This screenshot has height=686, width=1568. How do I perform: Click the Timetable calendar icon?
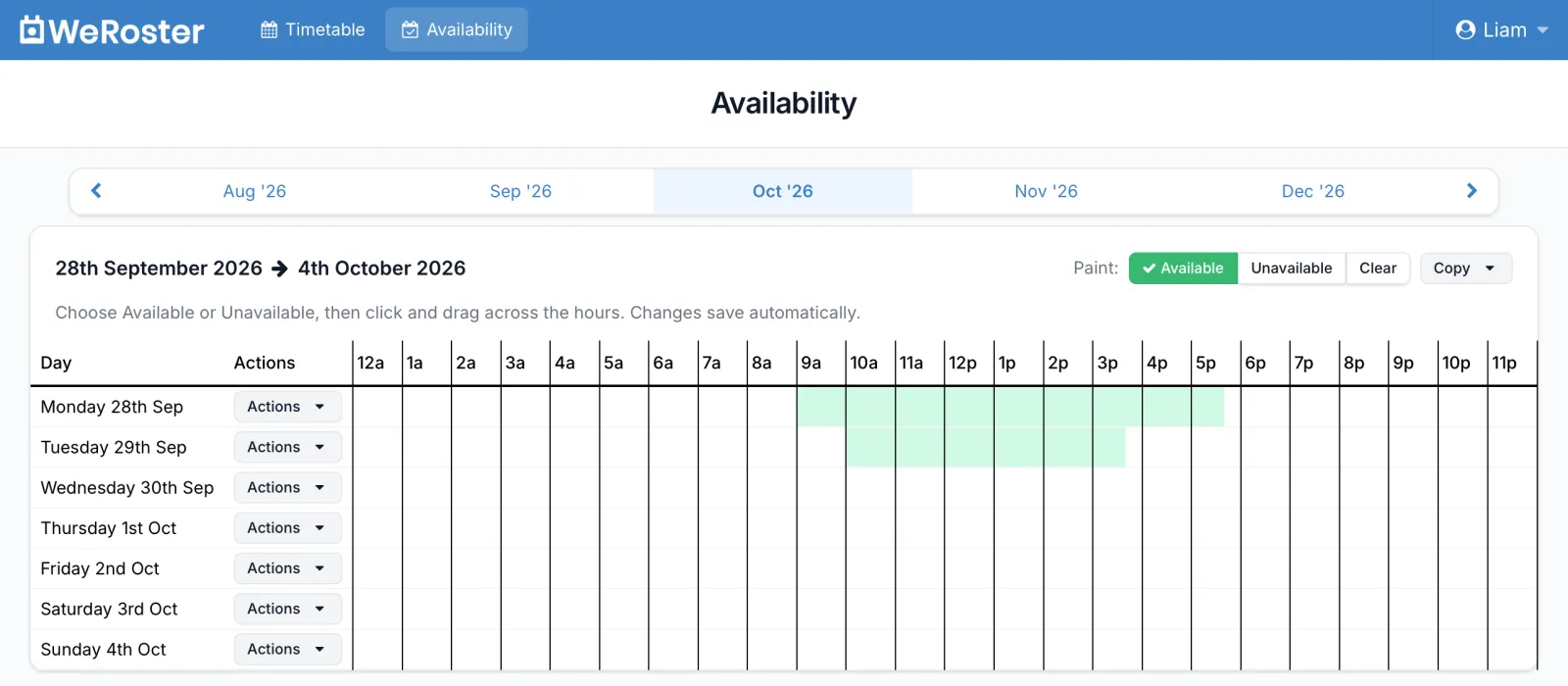click(269, 30)
